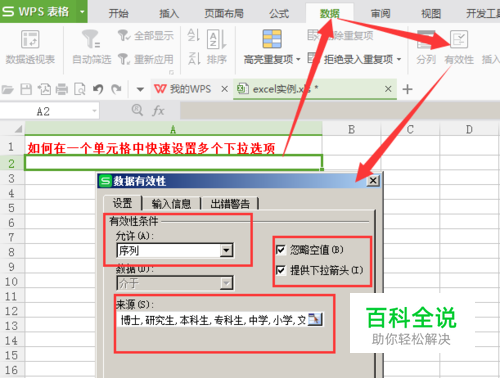Click 删除重复项 remove duplicates
The image size is (500, 378).
pyautogui.click(x=340, y=35)
